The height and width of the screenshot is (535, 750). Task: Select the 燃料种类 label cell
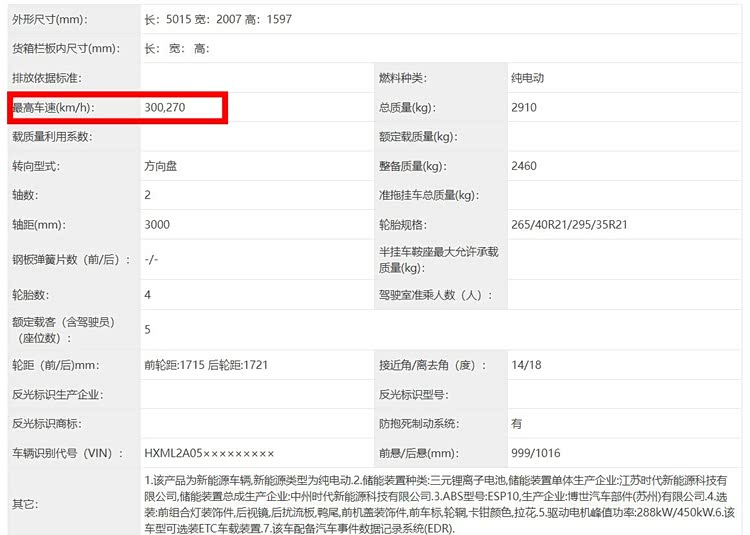(402, 78)
